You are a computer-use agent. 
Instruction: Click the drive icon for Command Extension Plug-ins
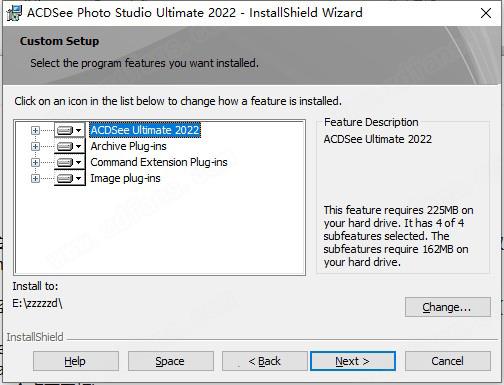click(x=65, y=162)
